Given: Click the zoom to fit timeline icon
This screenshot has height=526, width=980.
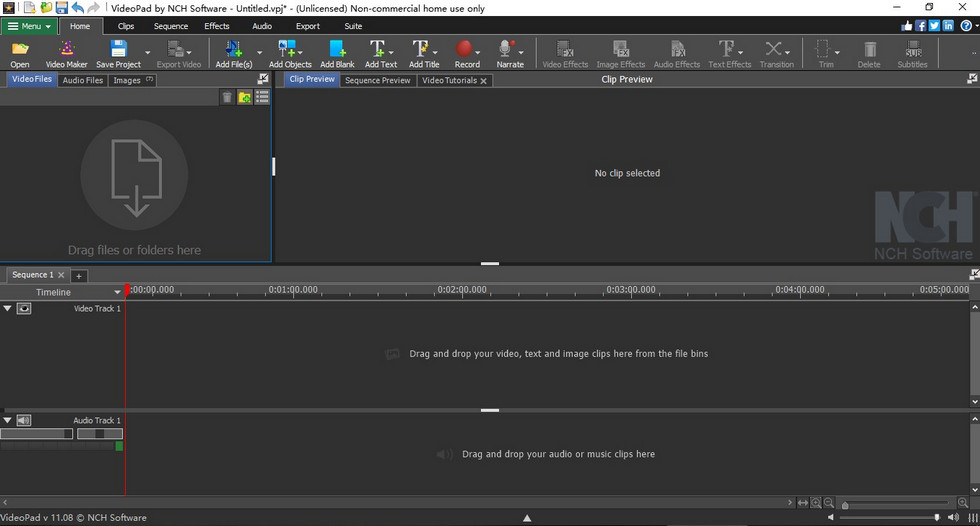Looking at the screenshot, I should [x=803, y=503].
